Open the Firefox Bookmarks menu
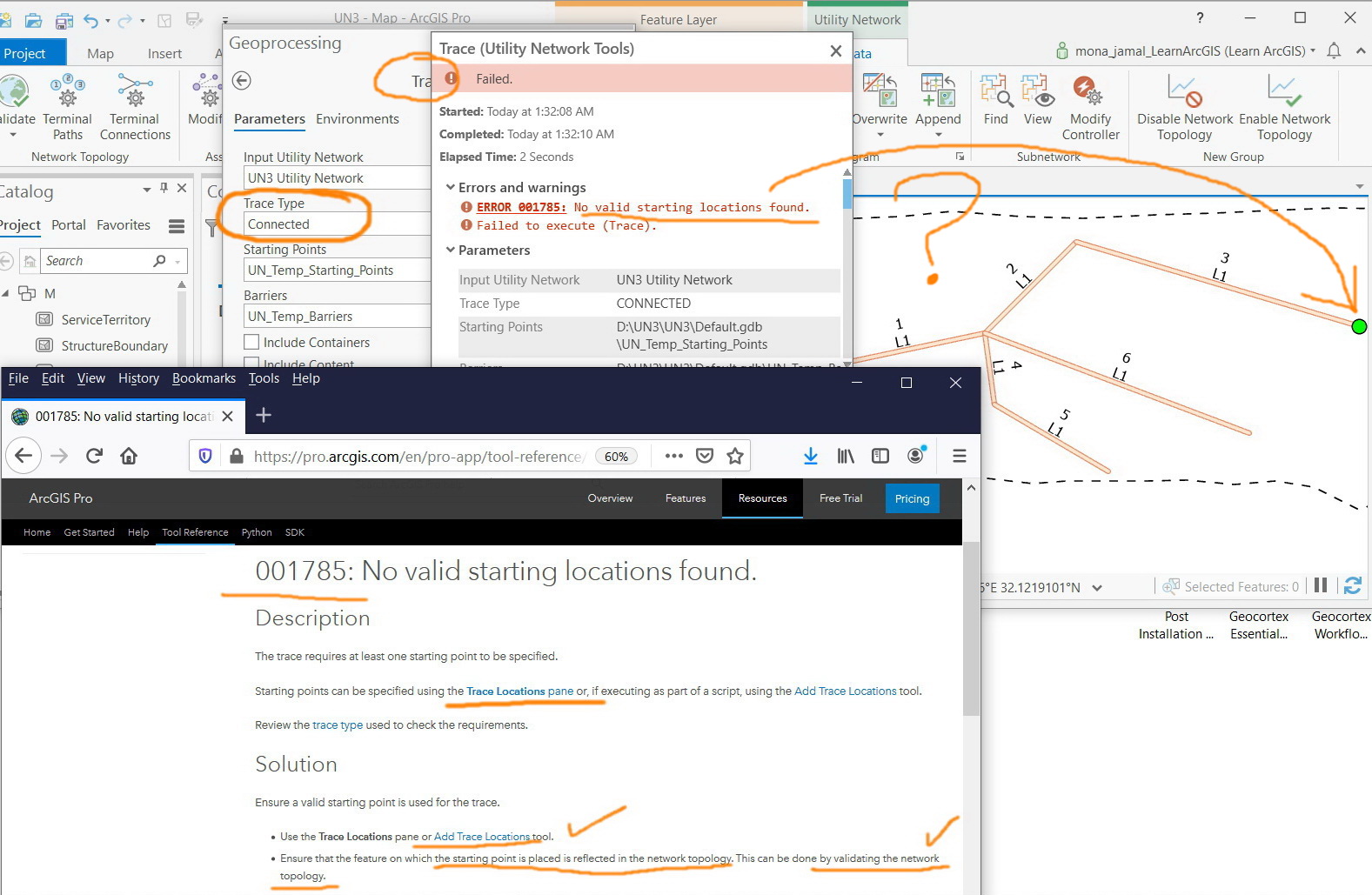The image size is (1372, 895). click(x=204, y=378)
